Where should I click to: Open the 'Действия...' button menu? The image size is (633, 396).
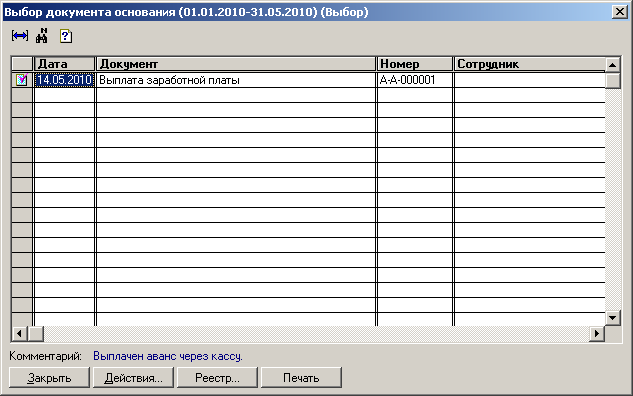coord(133,378)
